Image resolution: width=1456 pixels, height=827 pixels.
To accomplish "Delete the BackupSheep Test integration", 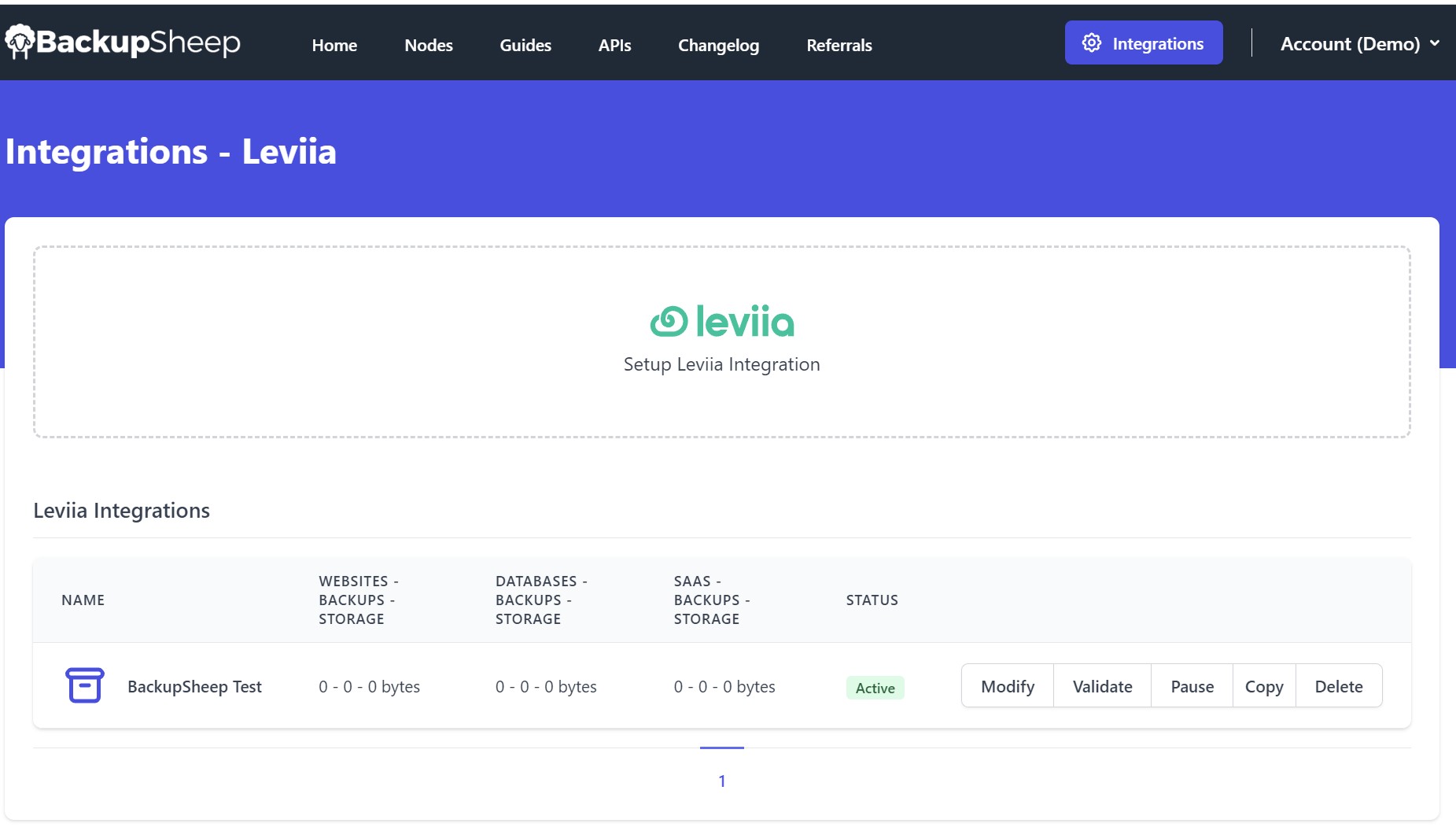I will click(x=1339, y=686).
